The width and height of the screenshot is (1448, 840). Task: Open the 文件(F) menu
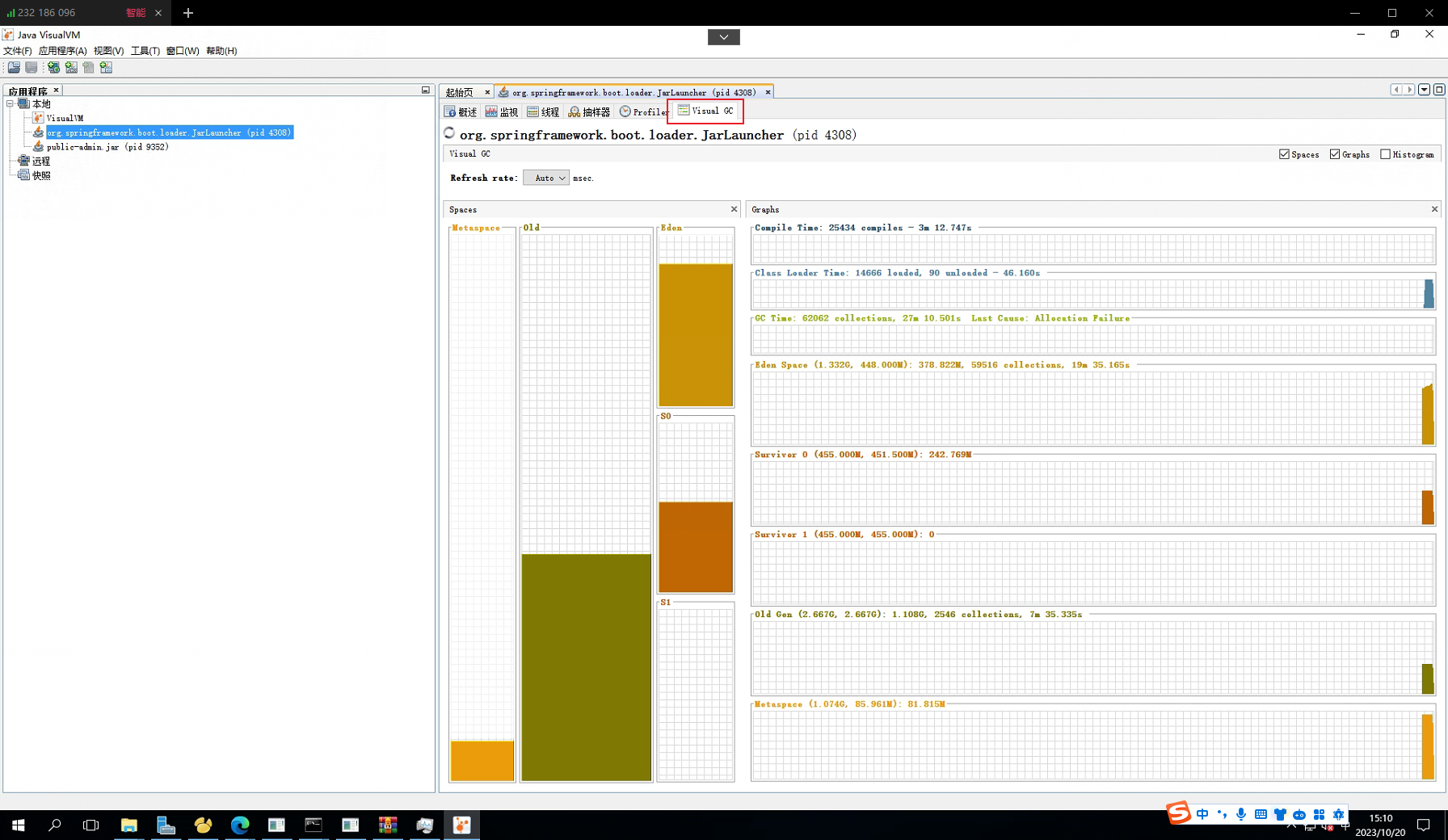coord(18,51)
